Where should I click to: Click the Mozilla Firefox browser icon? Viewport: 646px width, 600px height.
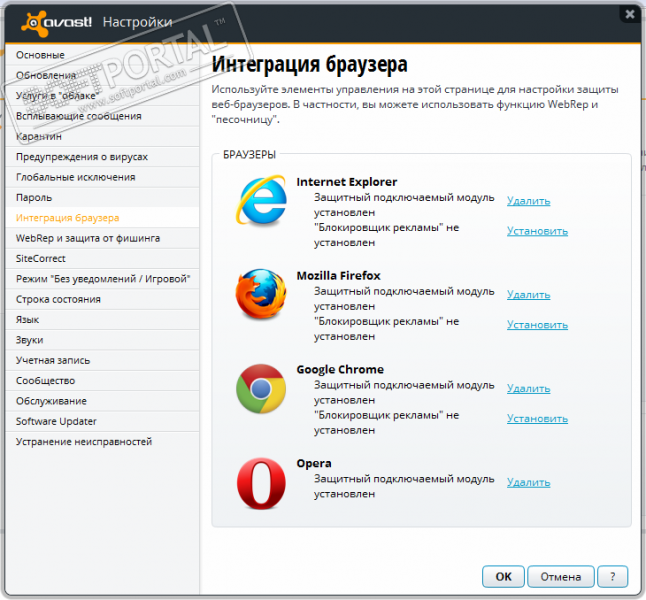point(261,294)
